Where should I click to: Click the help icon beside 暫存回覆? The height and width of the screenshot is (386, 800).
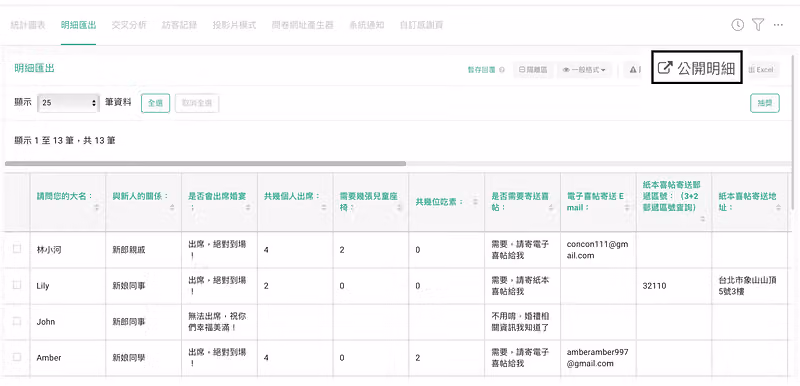[503, 70]
